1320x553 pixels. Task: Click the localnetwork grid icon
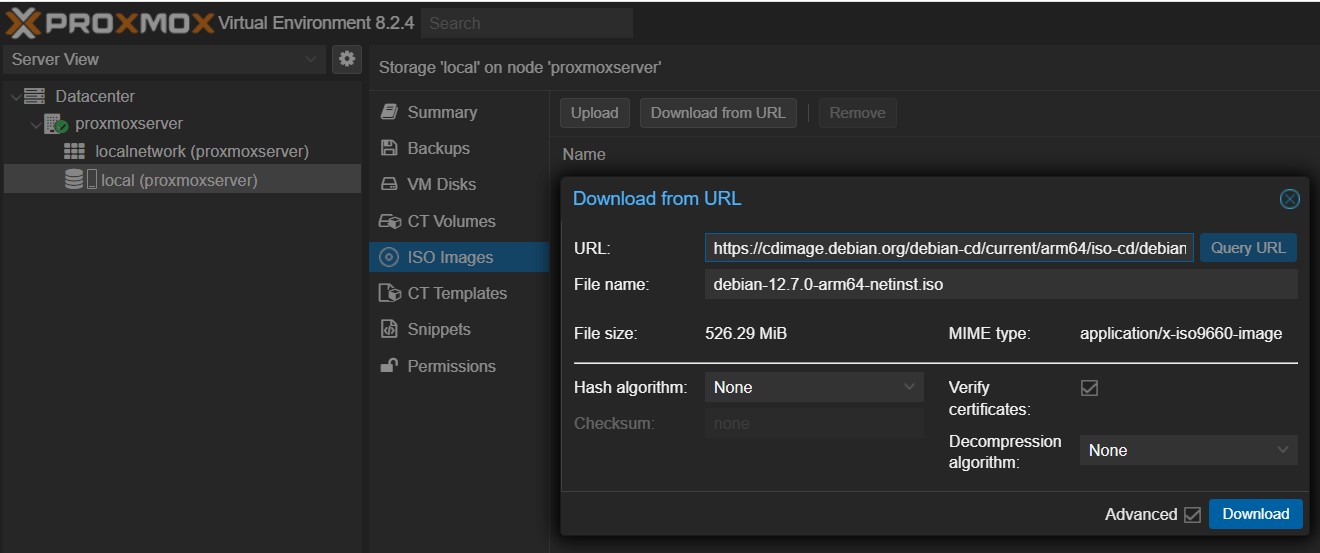click(x=75, y=151)
